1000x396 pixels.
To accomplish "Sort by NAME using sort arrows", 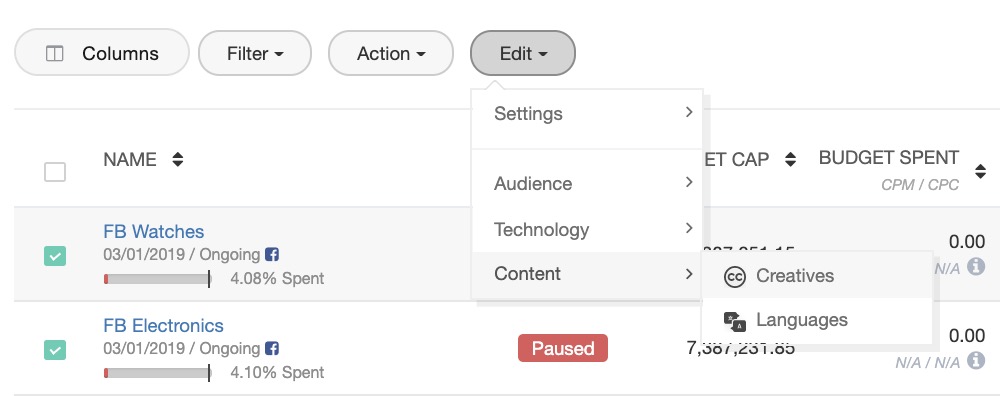I will pyautogui.click(x=178, y=159).
